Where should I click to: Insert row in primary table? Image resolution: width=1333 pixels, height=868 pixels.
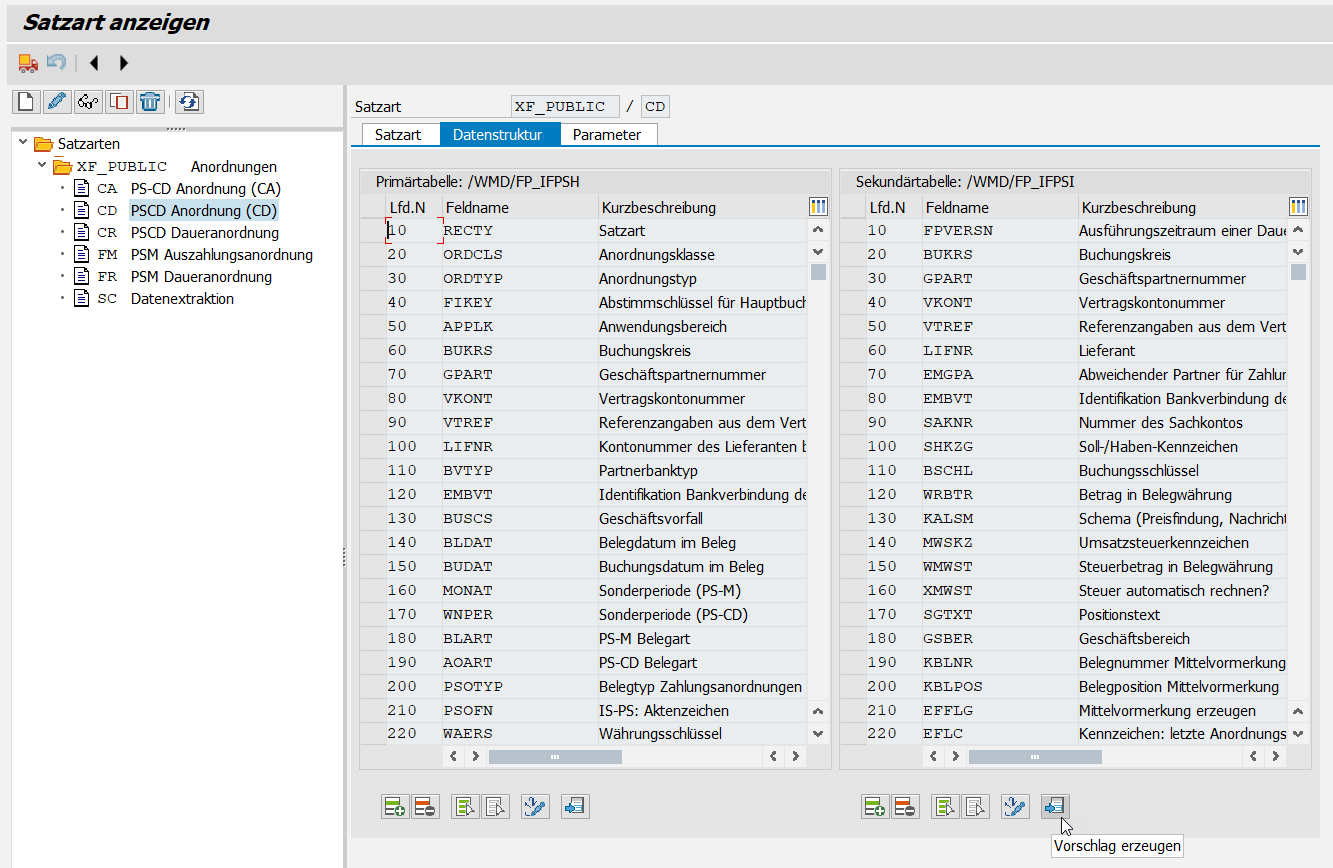tap(395, 807)
